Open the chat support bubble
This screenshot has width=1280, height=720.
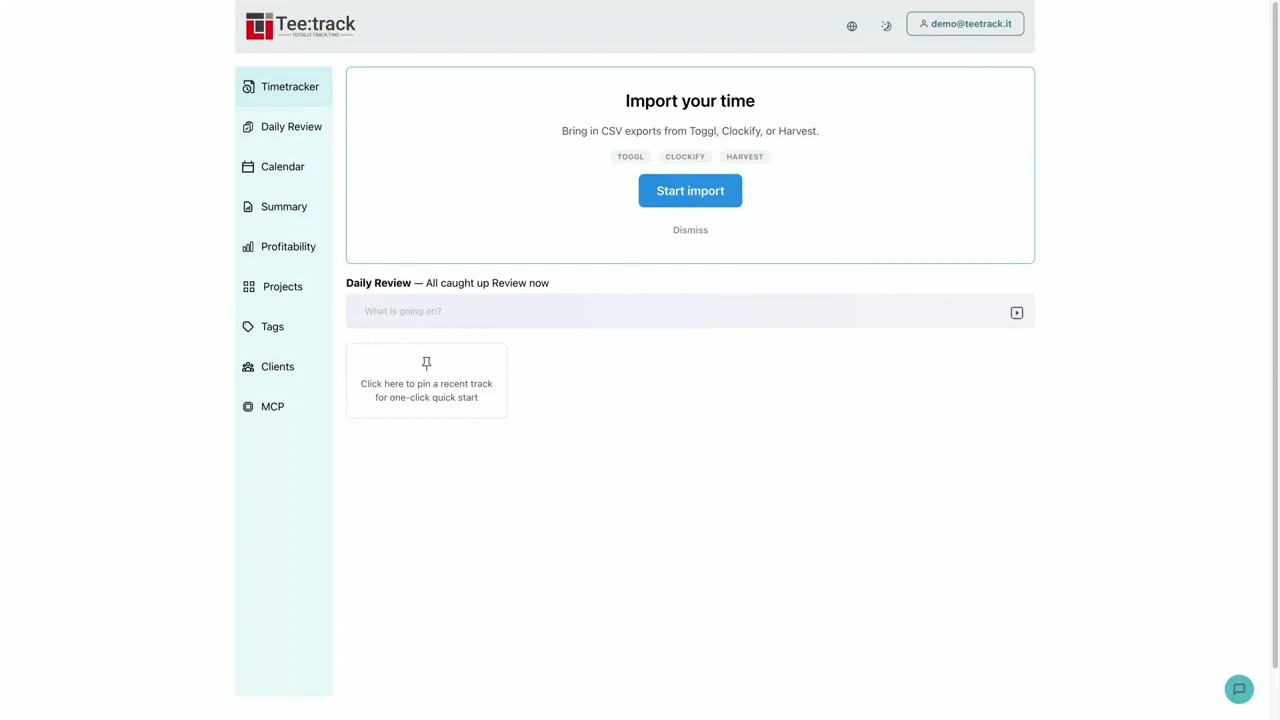pyautogui.click(x=1239, y=689)
